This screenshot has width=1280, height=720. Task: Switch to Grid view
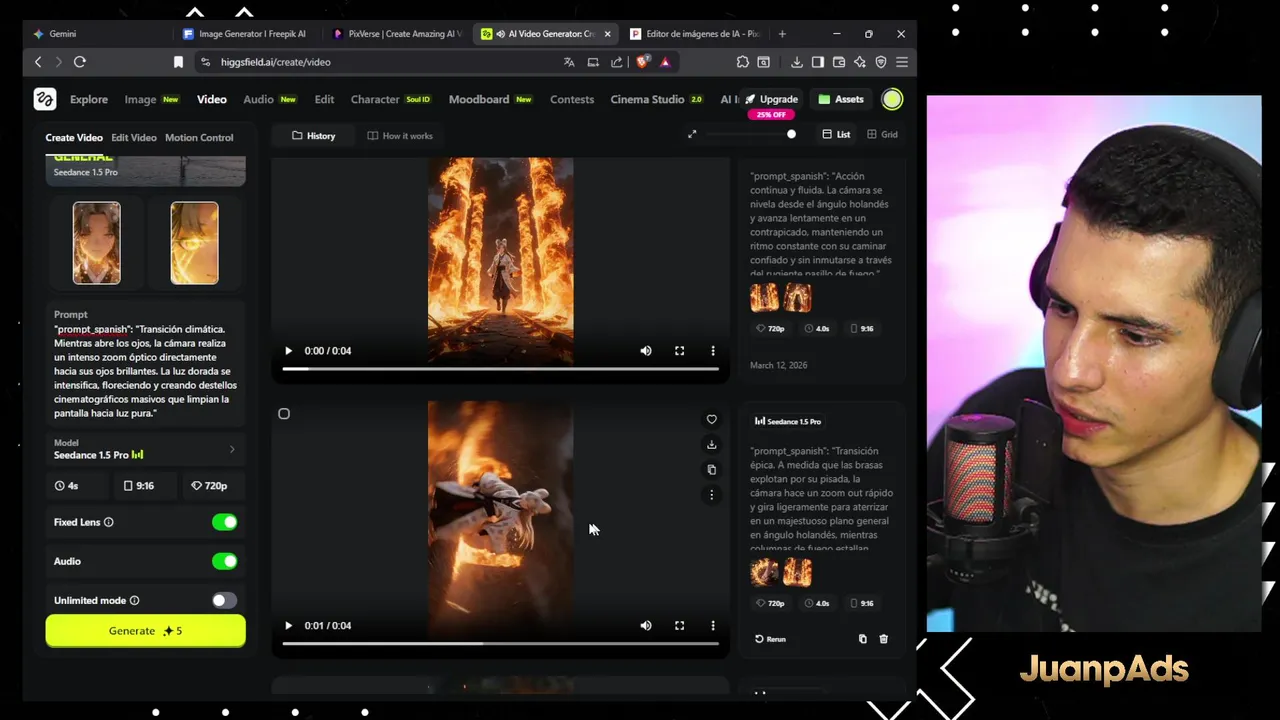tap(882, 134)
